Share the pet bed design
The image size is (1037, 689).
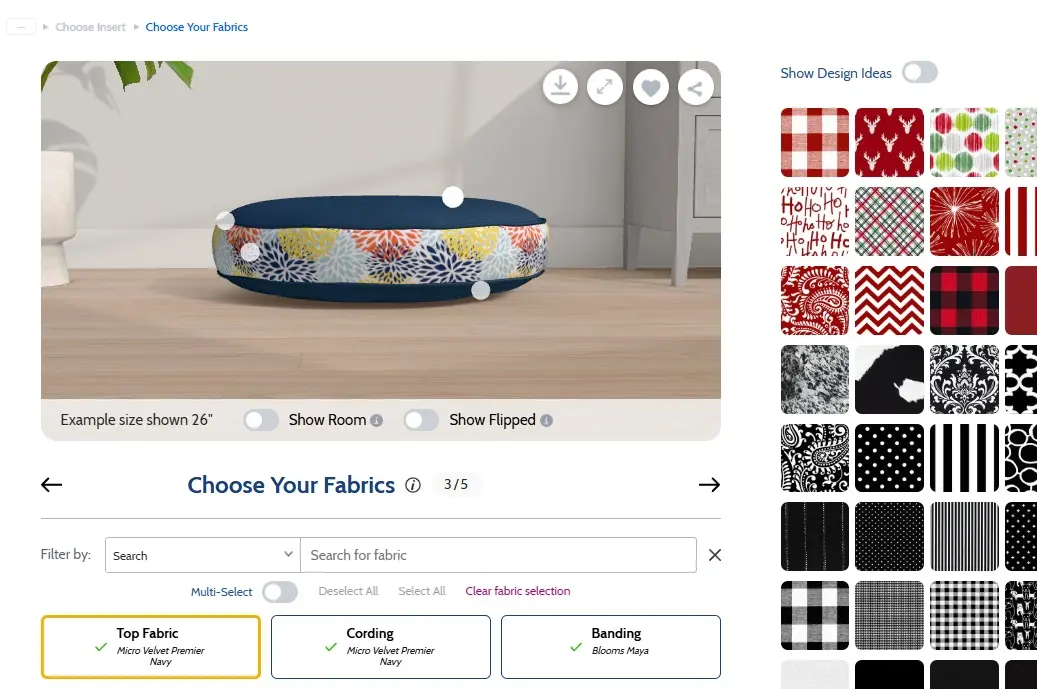[x=696, y=87]
